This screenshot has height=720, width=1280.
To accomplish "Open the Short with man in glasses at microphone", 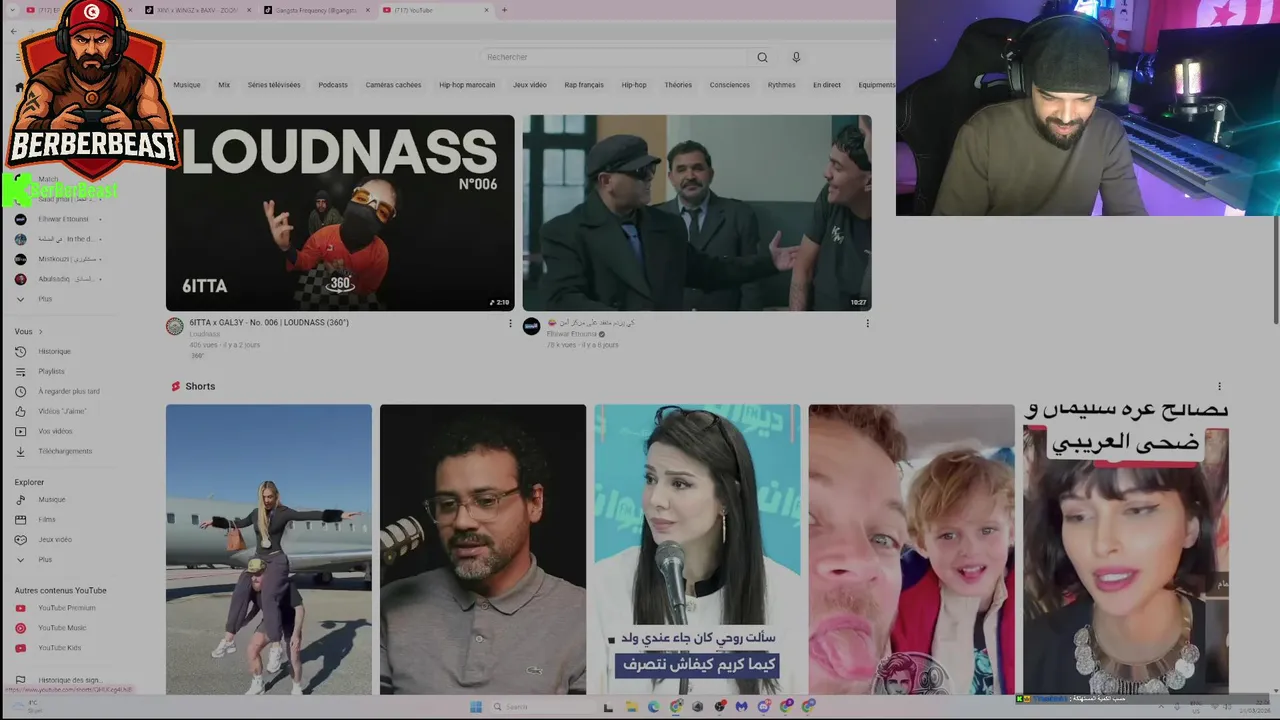I will (483, 549).
